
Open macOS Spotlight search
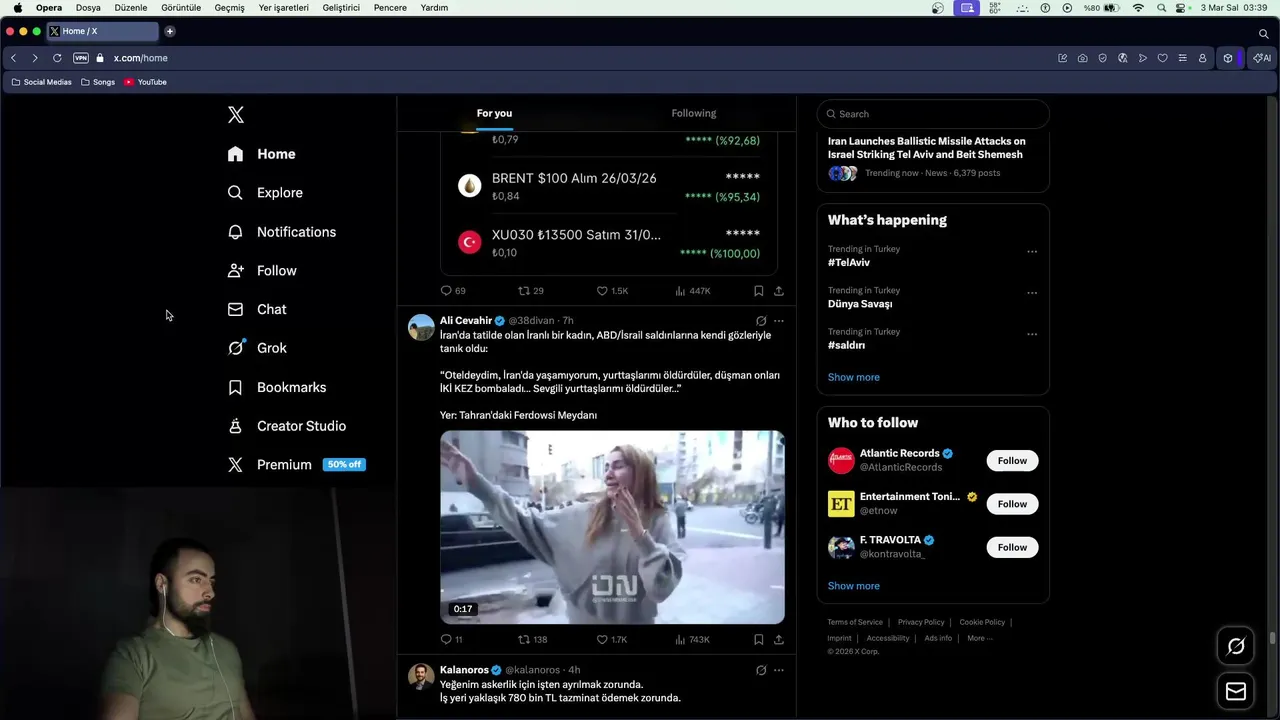pyautogui.click(x=1161, y=7)
